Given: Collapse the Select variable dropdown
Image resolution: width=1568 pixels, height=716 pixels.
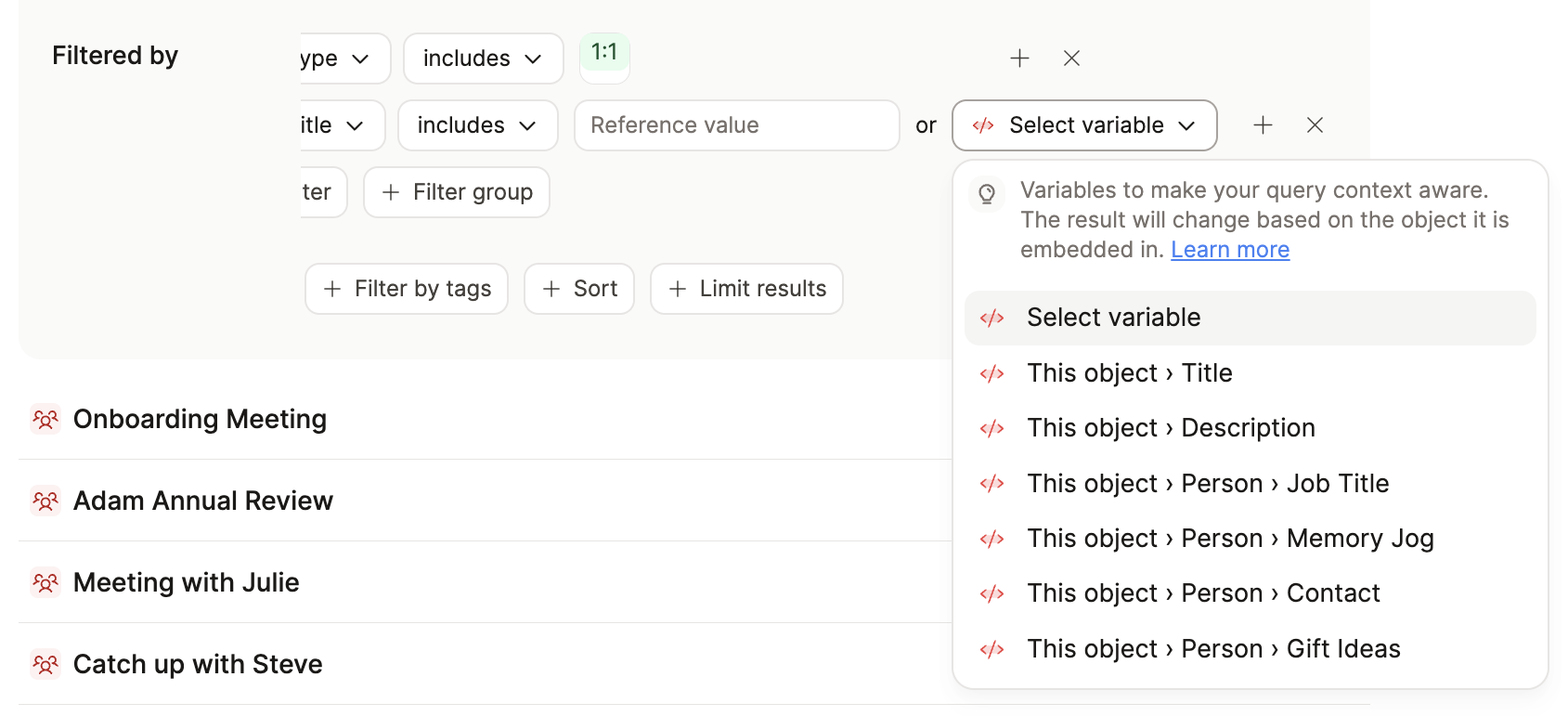Looking at the screenshot, I should [x=1083, y=125].
